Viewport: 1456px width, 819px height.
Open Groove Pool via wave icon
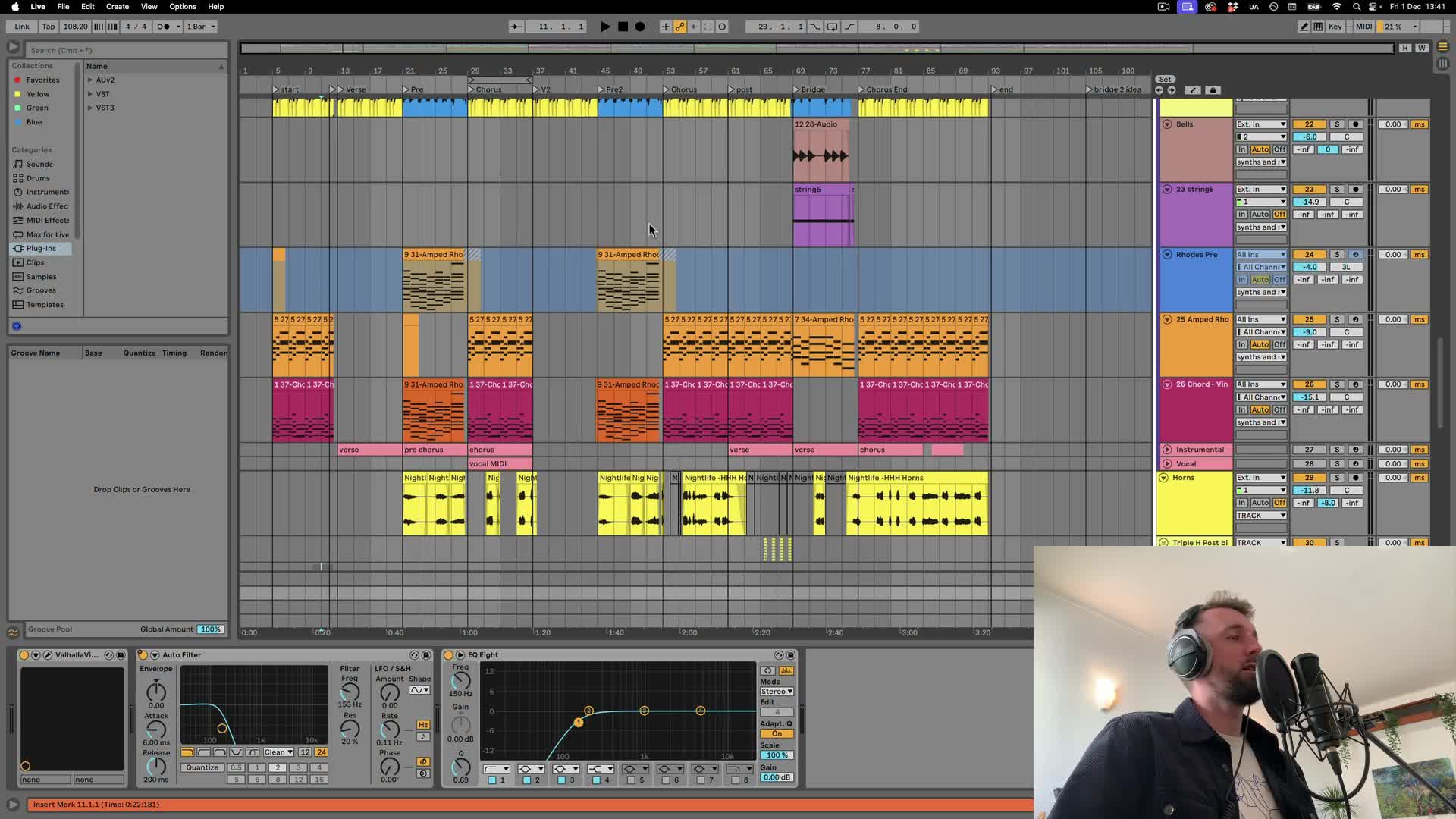pyautogui.click(x=13, y=632)
